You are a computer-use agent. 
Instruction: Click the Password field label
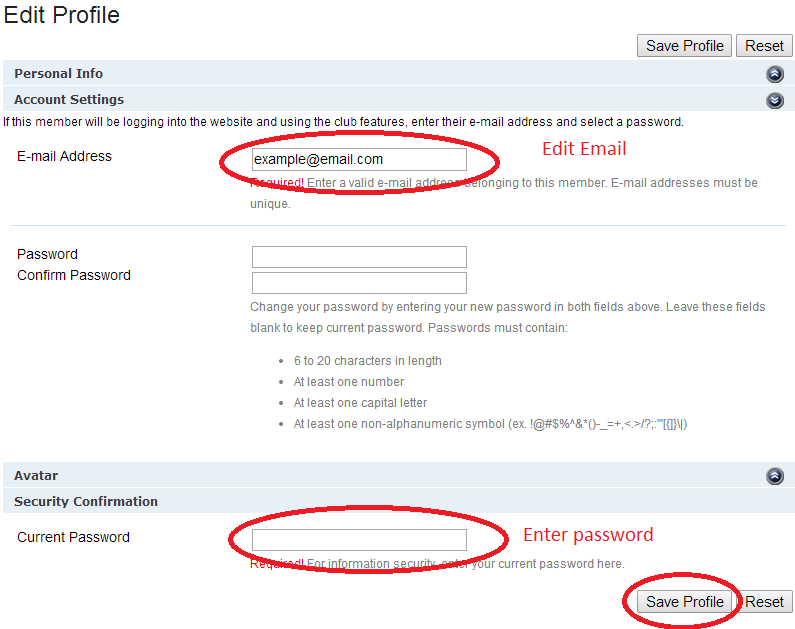(x=47, y=254)
